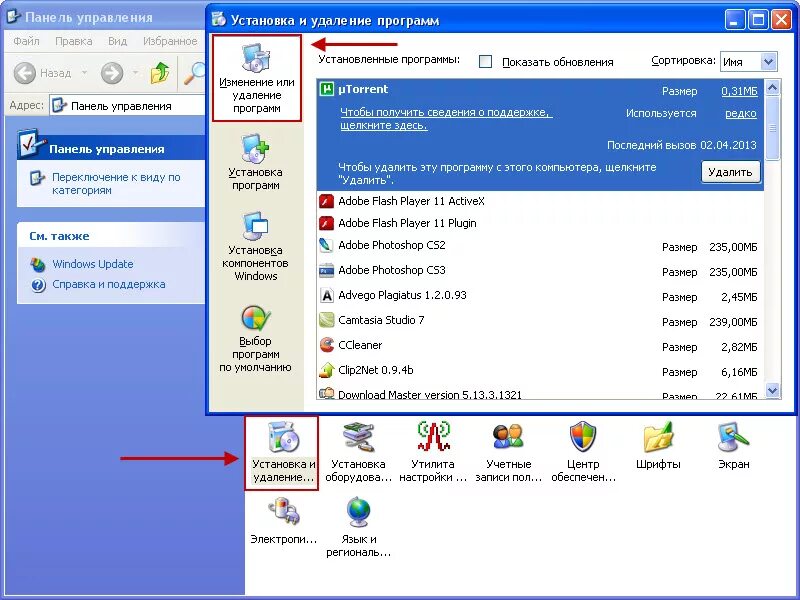Select Adobe Flash Player 11 Plugin icon
The height and width of the screenshot is (600, 800).
coord(326,223)
